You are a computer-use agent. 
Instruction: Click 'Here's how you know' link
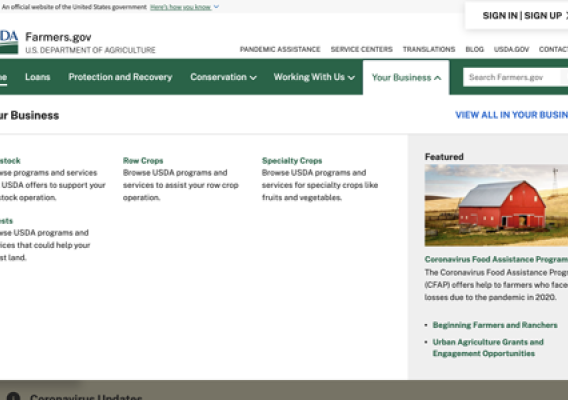pyautogui.click(x=181, y=7)
